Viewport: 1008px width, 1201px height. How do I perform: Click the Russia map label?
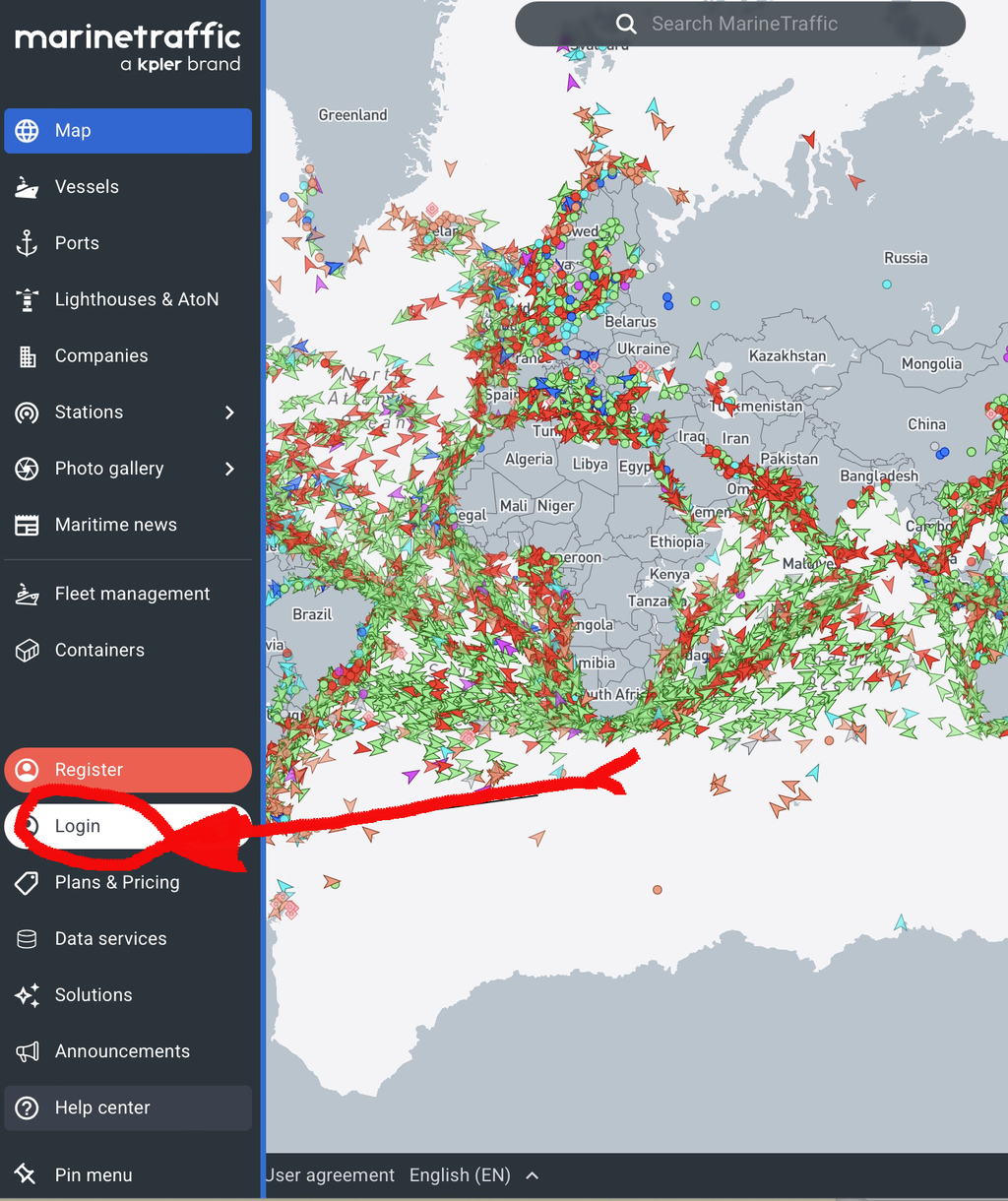pos(906,258)
